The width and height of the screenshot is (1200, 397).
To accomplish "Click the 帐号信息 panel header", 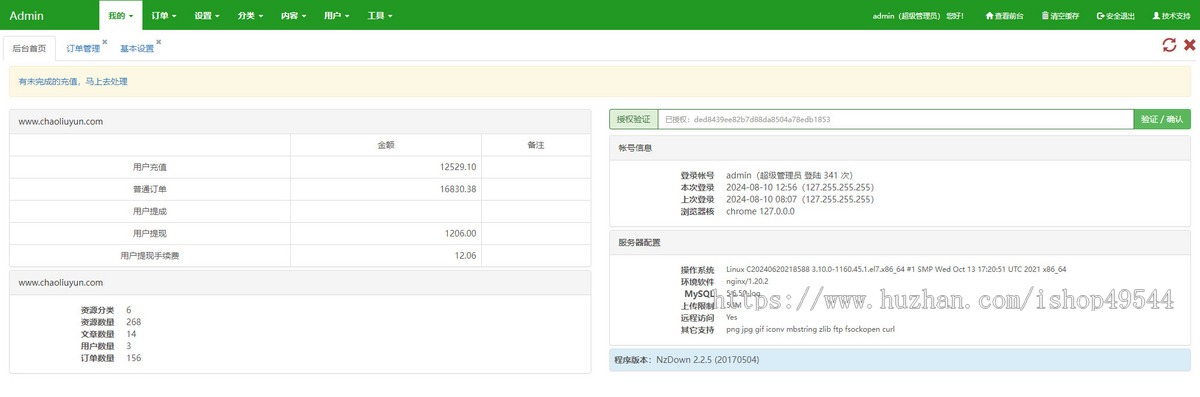I will point(900,147).
